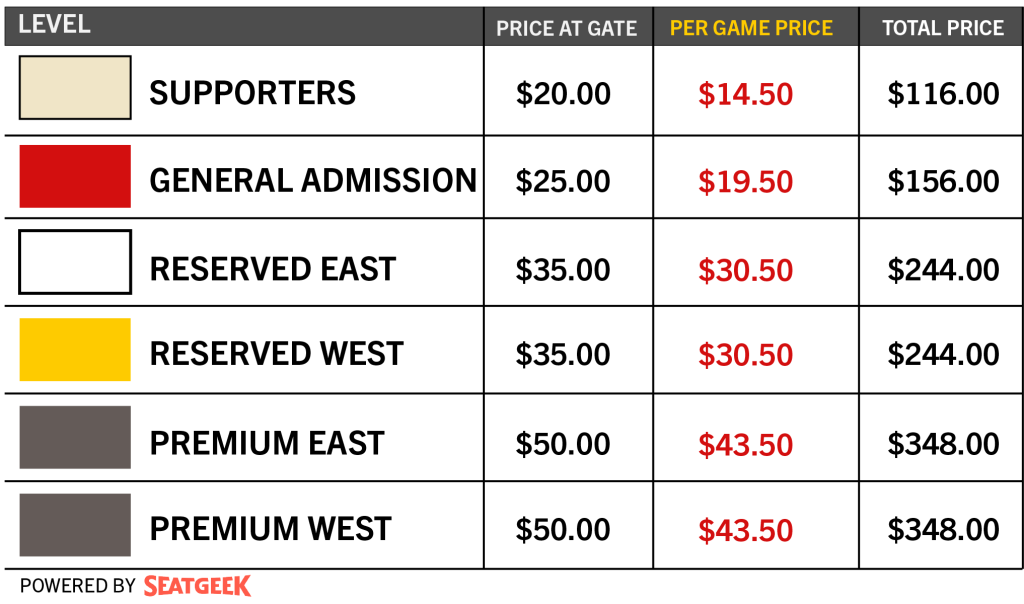The image size is (1024, 604).
Task: Click the TOTAL PRICE column header
Action: tap(943, 28)
